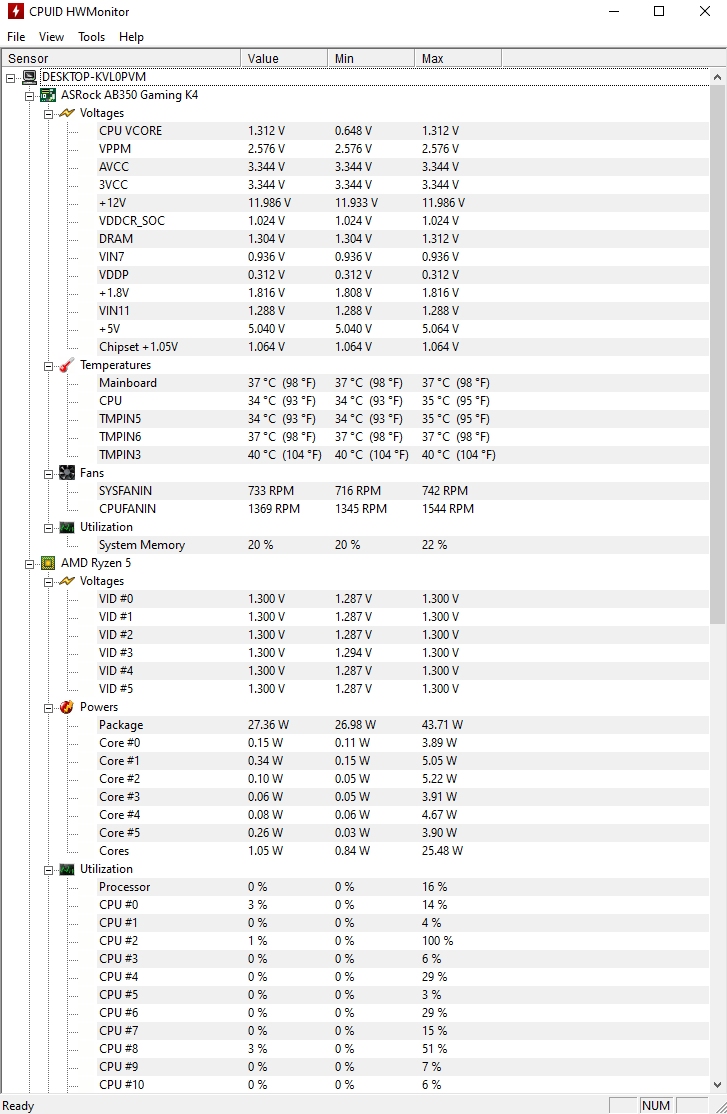Collapse the Ryzen Voltages group
The width and height of the screenshot is (727, 1114).
pyautogui.click(x=48, y=582)
